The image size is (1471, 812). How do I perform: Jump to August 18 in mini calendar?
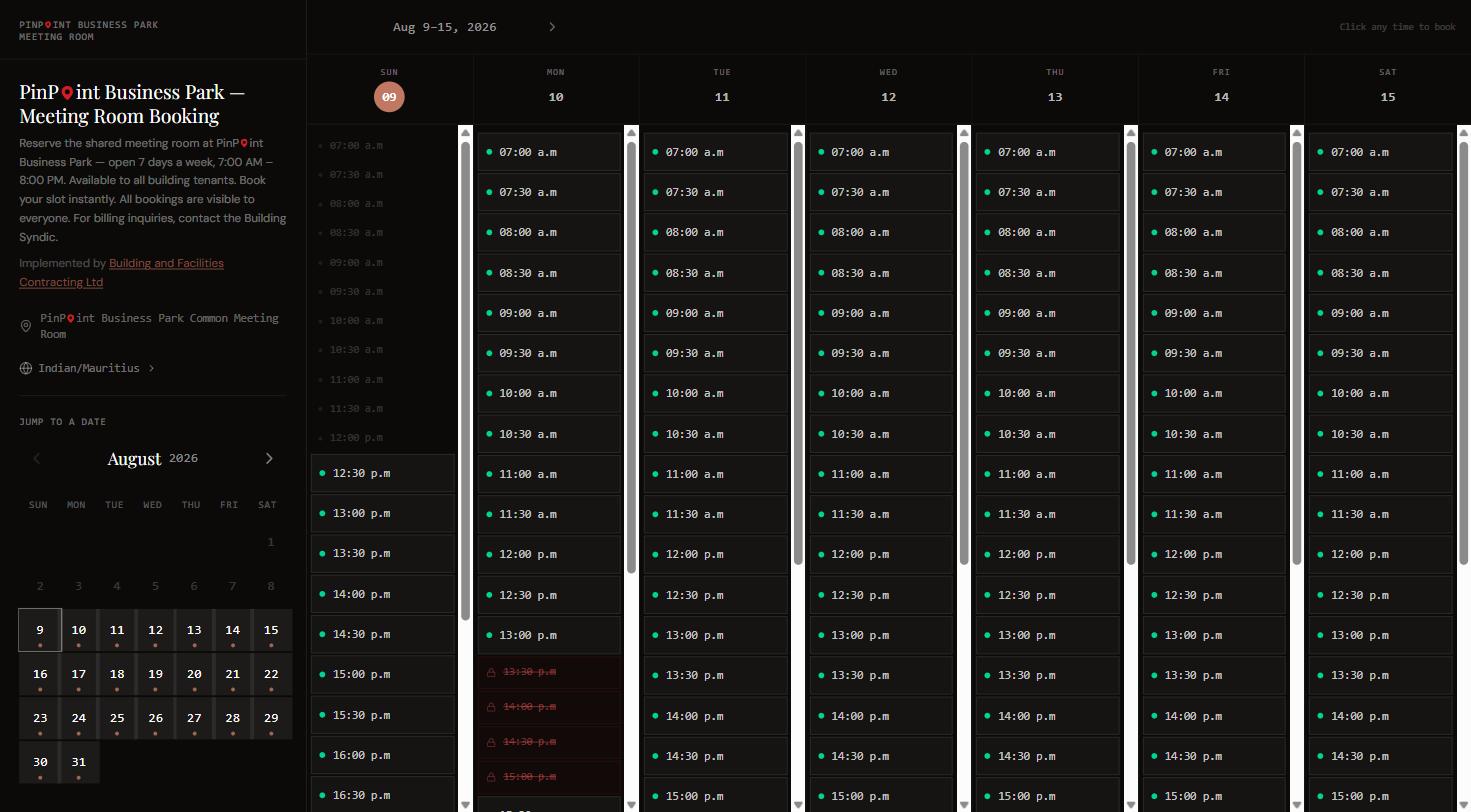[x=117, y=674]
